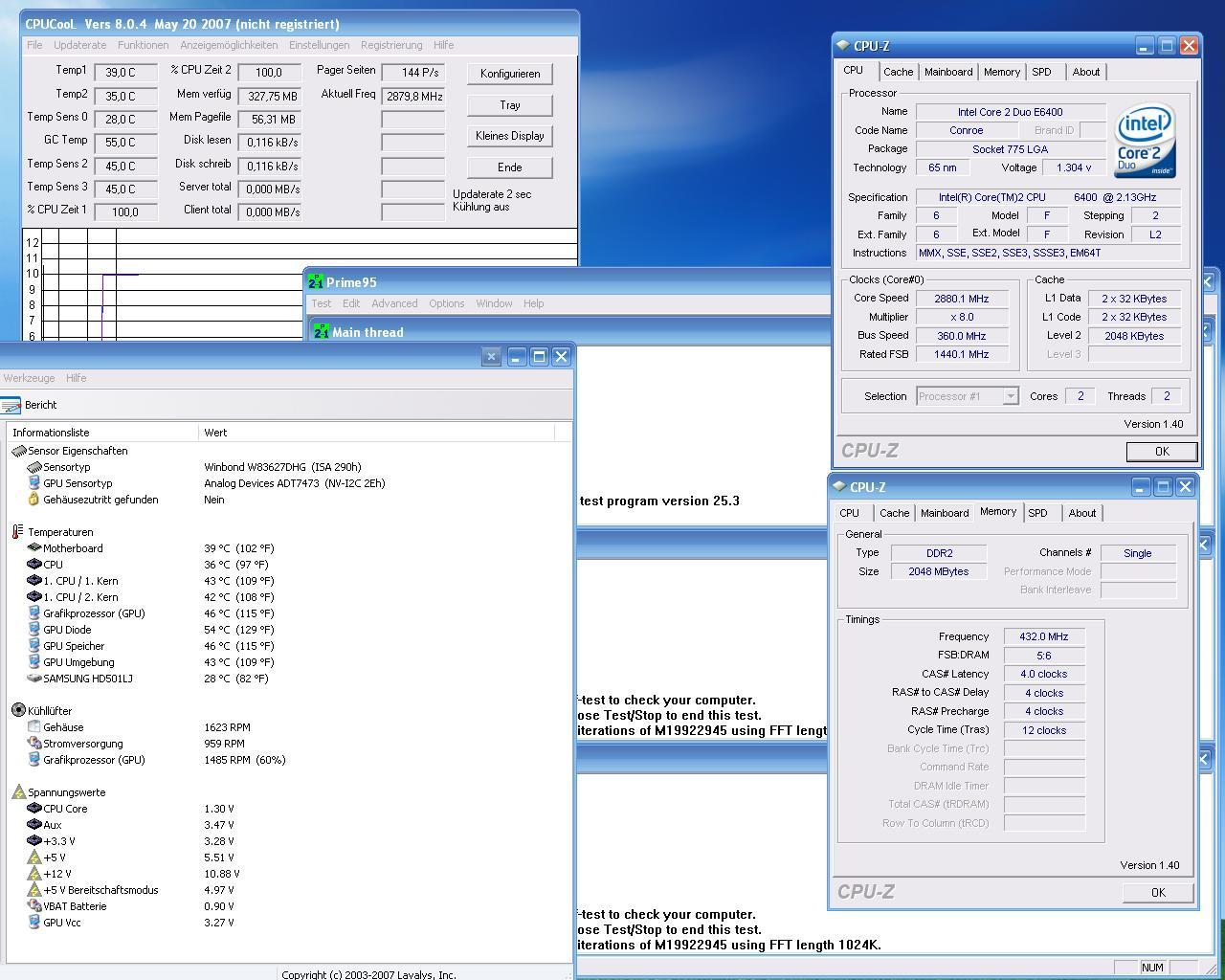
Task: Open the About tab in lower CPU-Z
Action: (x=1082, y=513)
